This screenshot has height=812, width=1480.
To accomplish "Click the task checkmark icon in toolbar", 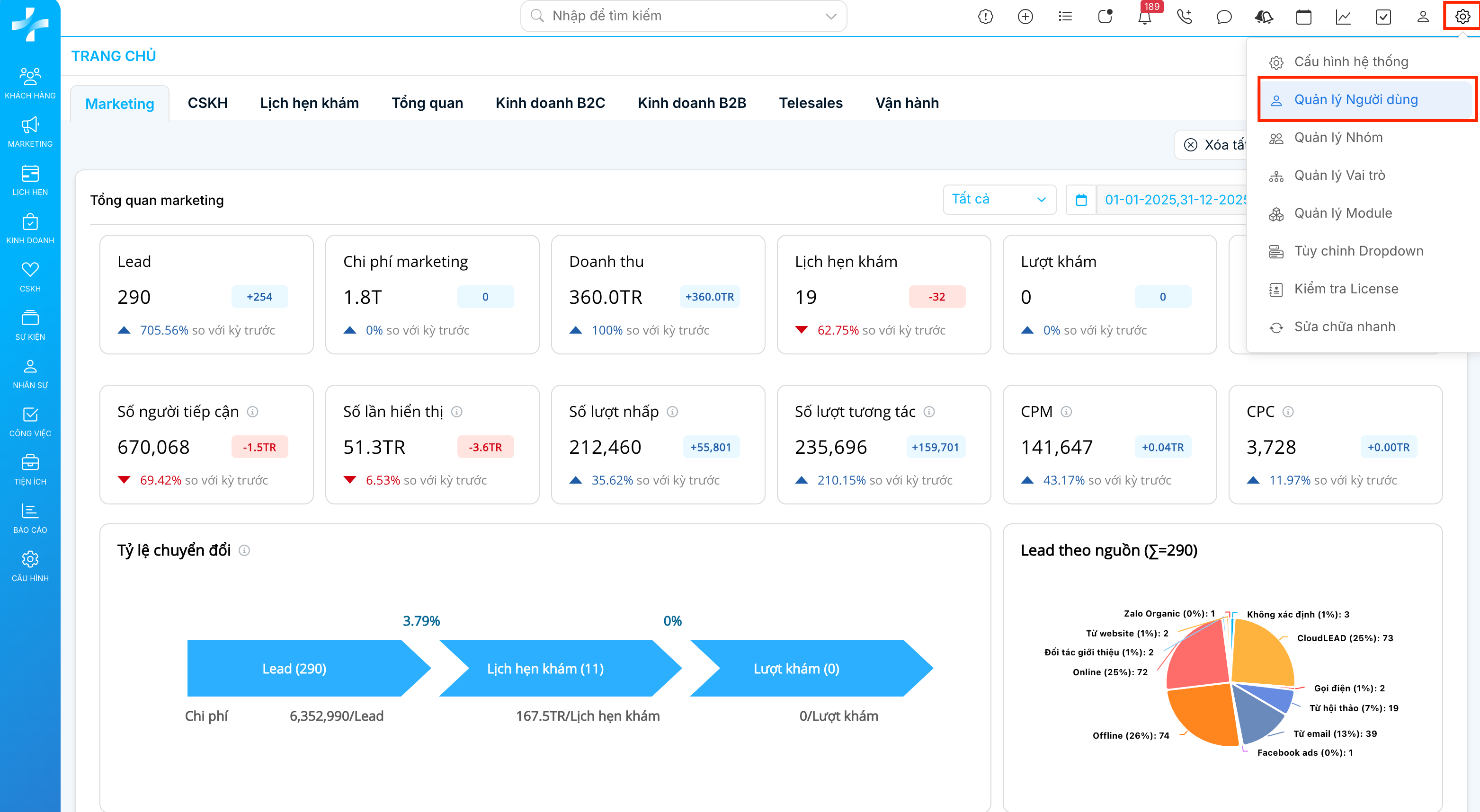I will (1383, 17).
